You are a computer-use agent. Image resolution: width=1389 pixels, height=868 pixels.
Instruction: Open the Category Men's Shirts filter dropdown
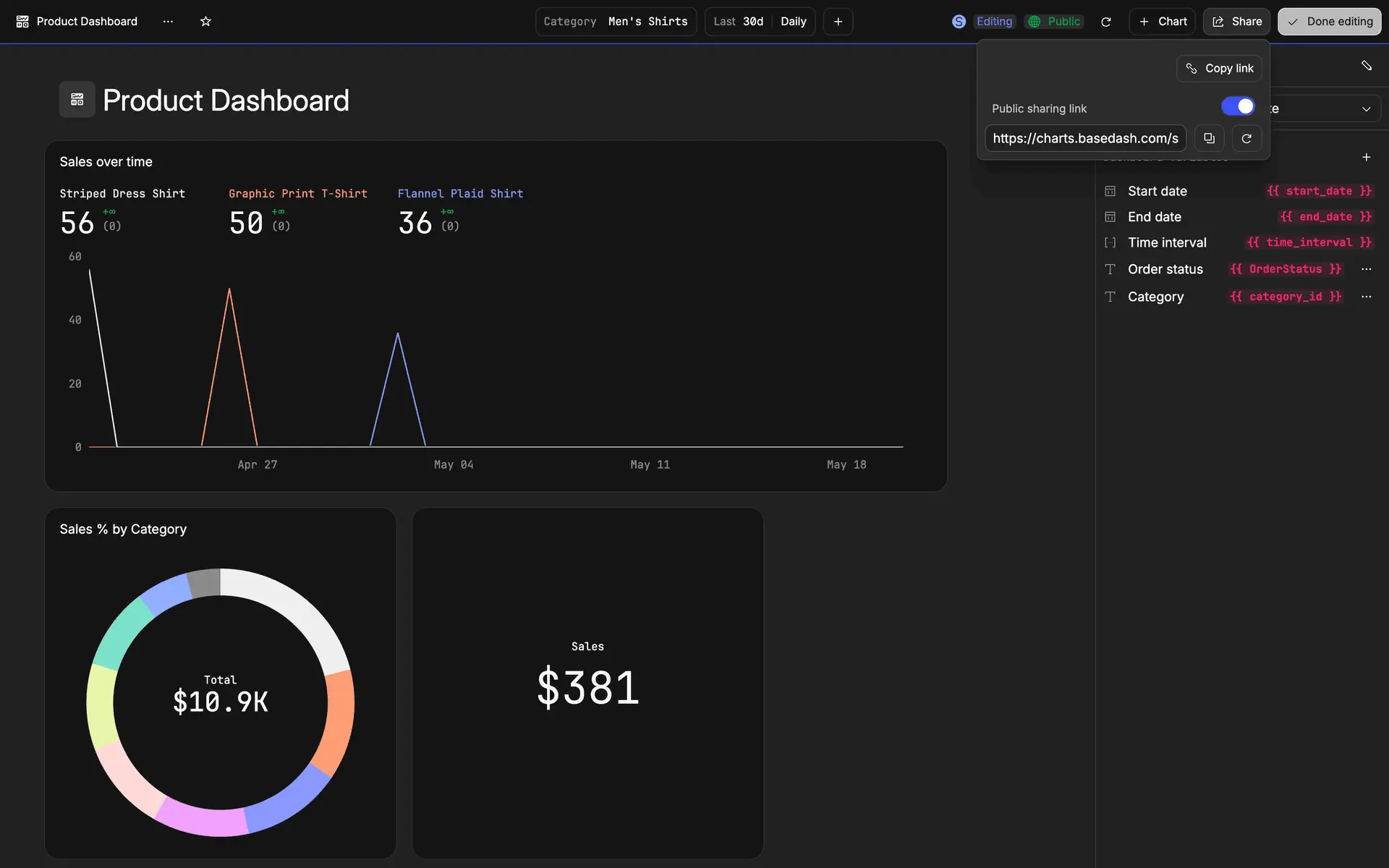point(616,22)
